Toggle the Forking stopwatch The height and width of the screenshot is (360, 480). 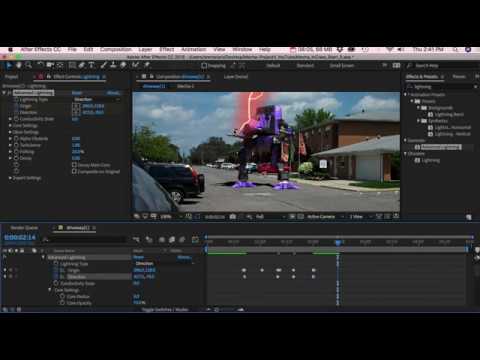pyautogui.click(x=16, y=152)
